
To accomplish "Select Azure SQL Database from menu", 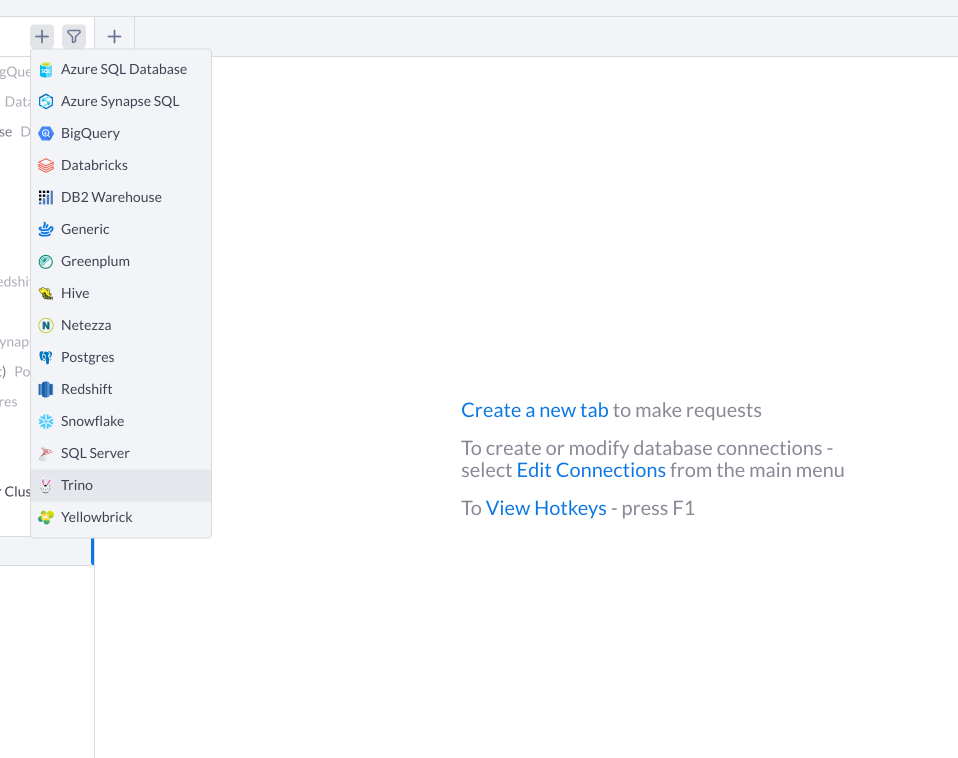I will click(121, 70).
